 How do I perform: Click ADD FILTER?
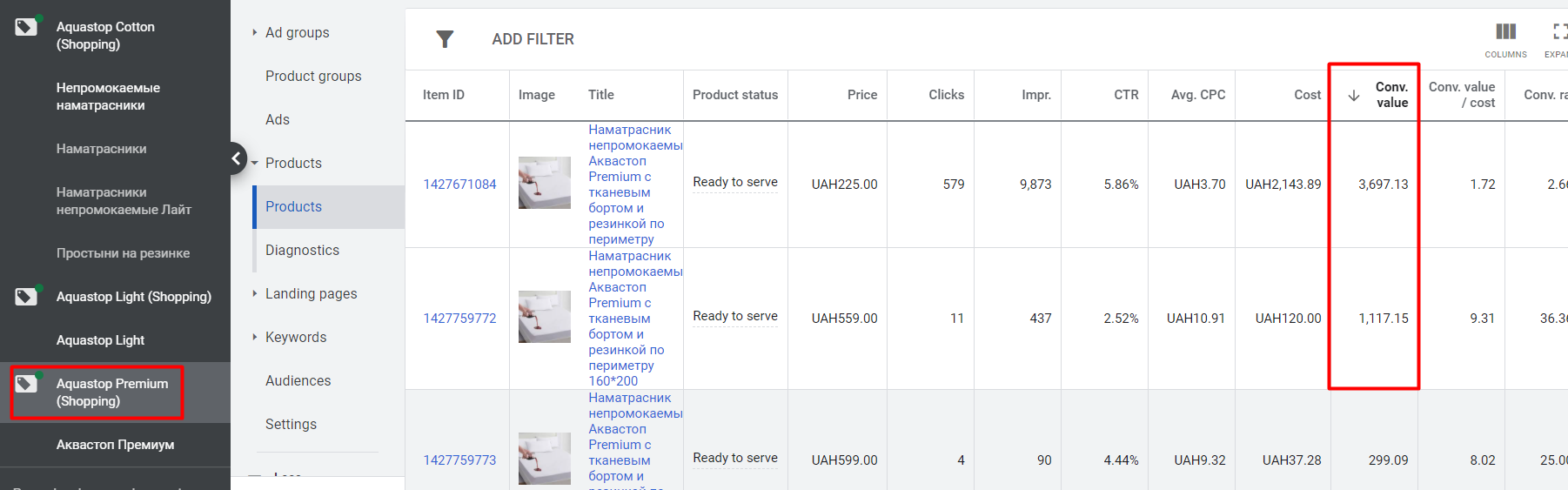(x=533, y=39)
